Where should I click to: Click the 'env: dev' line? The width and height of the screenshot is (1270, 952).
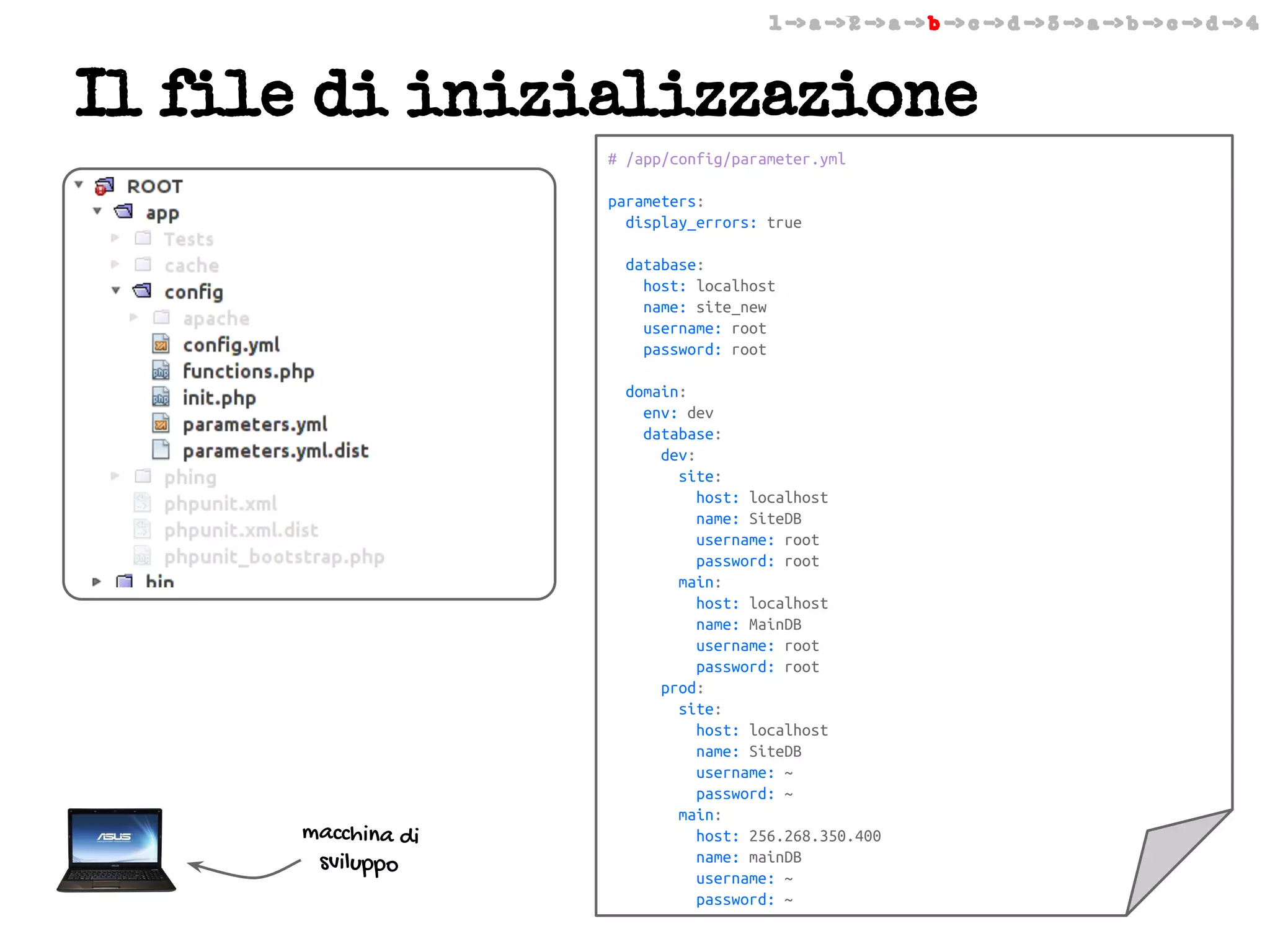pos(678,413)
